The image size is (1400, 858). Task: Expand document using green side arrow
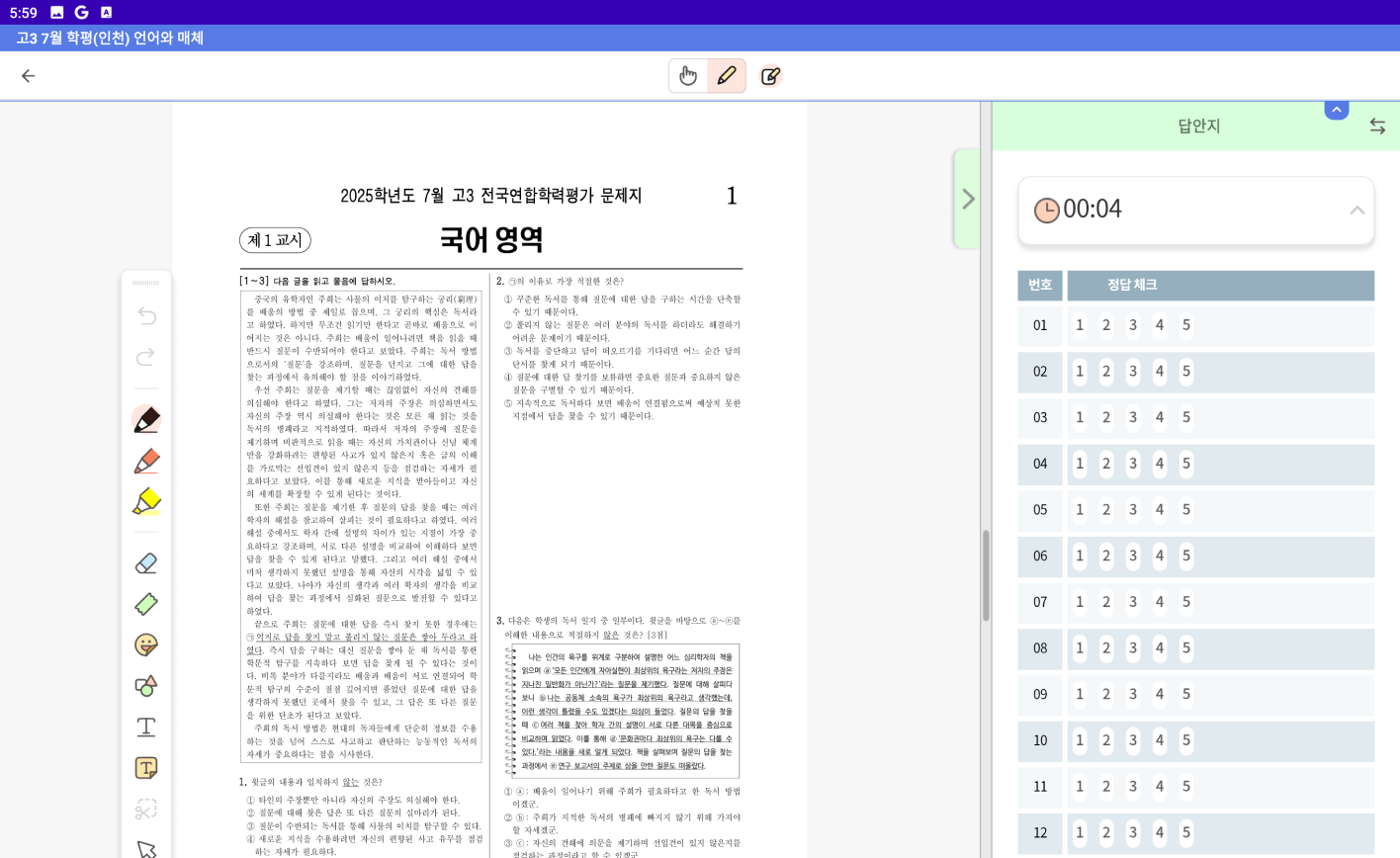[968, 199]
